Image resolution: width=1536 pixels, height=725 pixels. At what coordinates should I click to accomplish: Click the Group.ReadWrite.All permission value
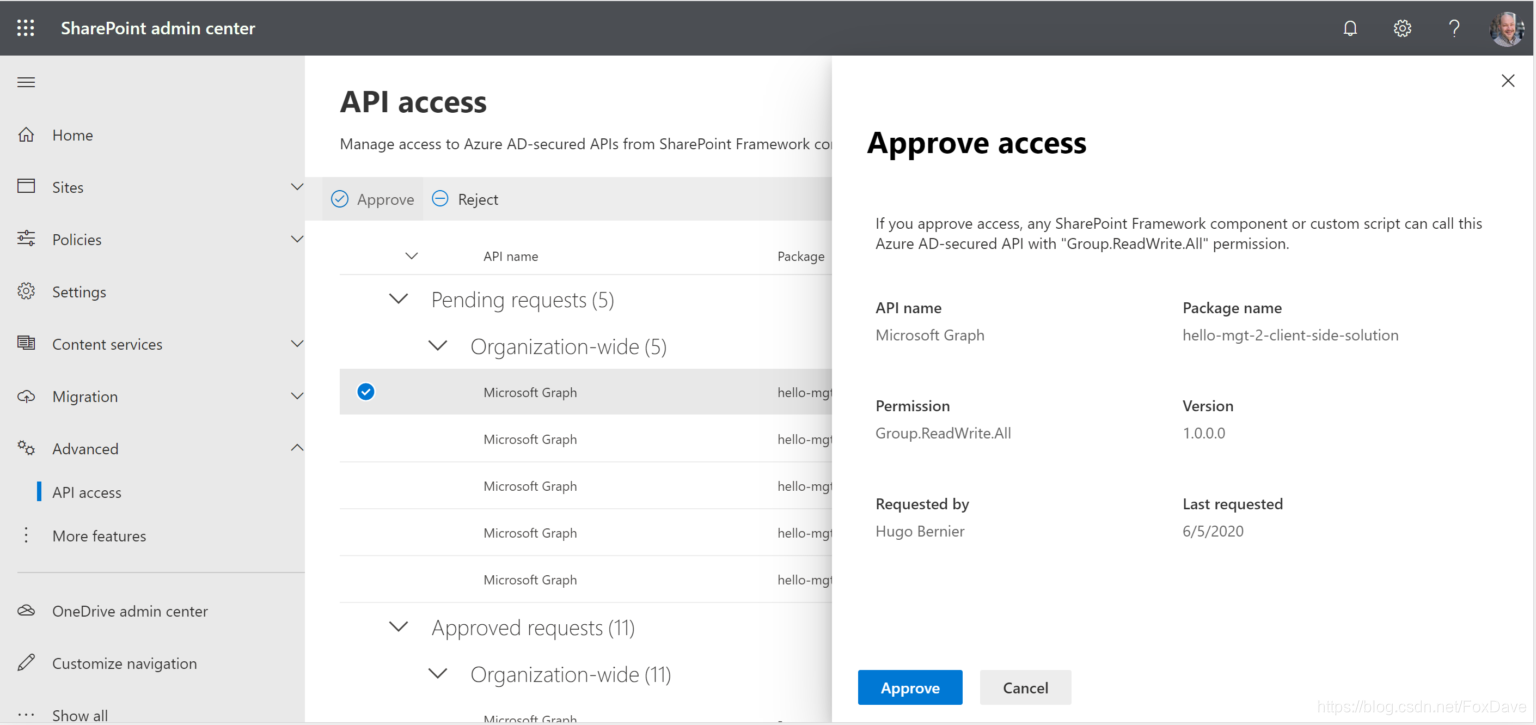pos(943,433)
